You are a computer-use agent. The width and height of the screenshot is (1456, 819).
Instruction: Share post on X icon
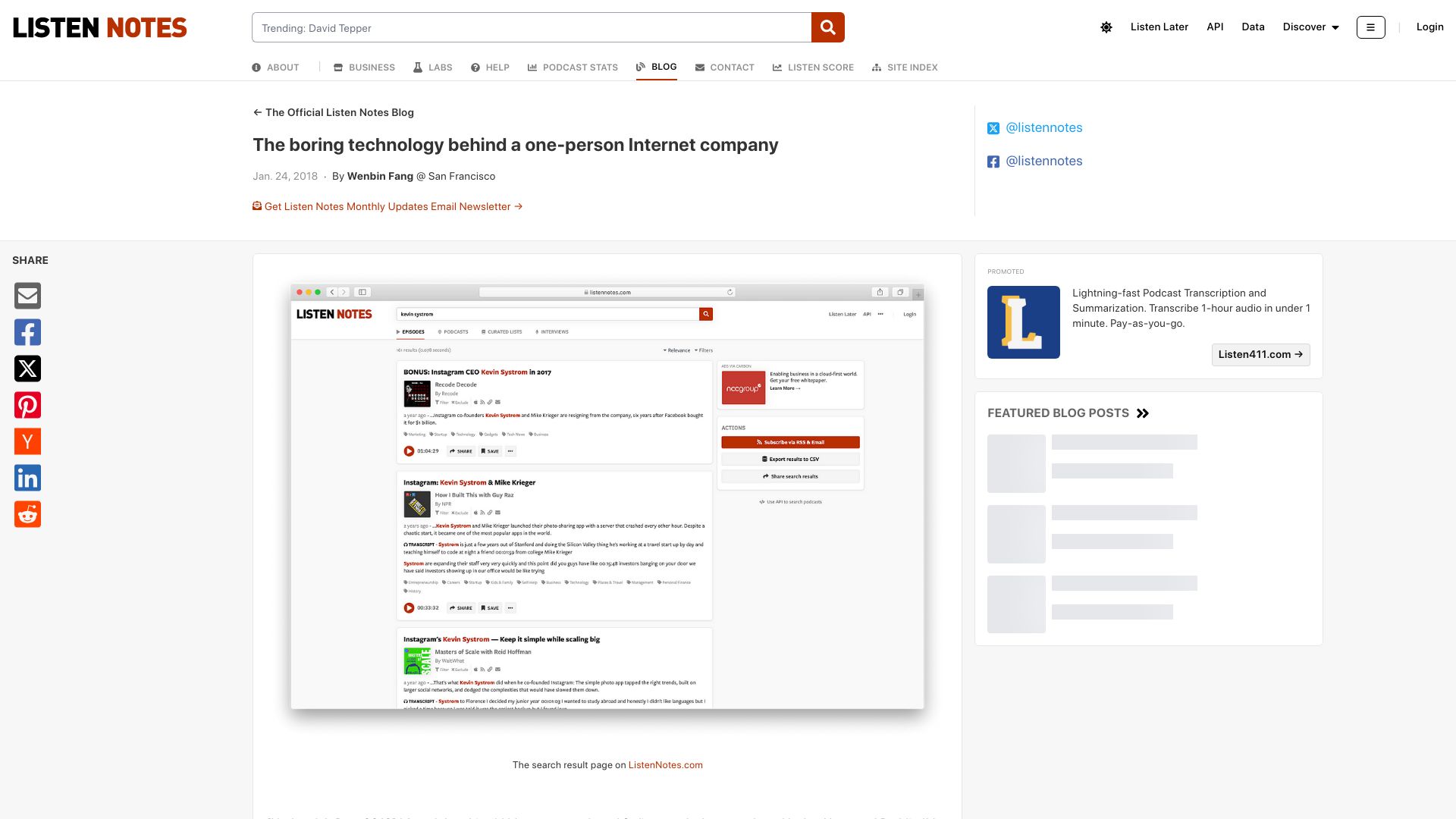point(27,369)
